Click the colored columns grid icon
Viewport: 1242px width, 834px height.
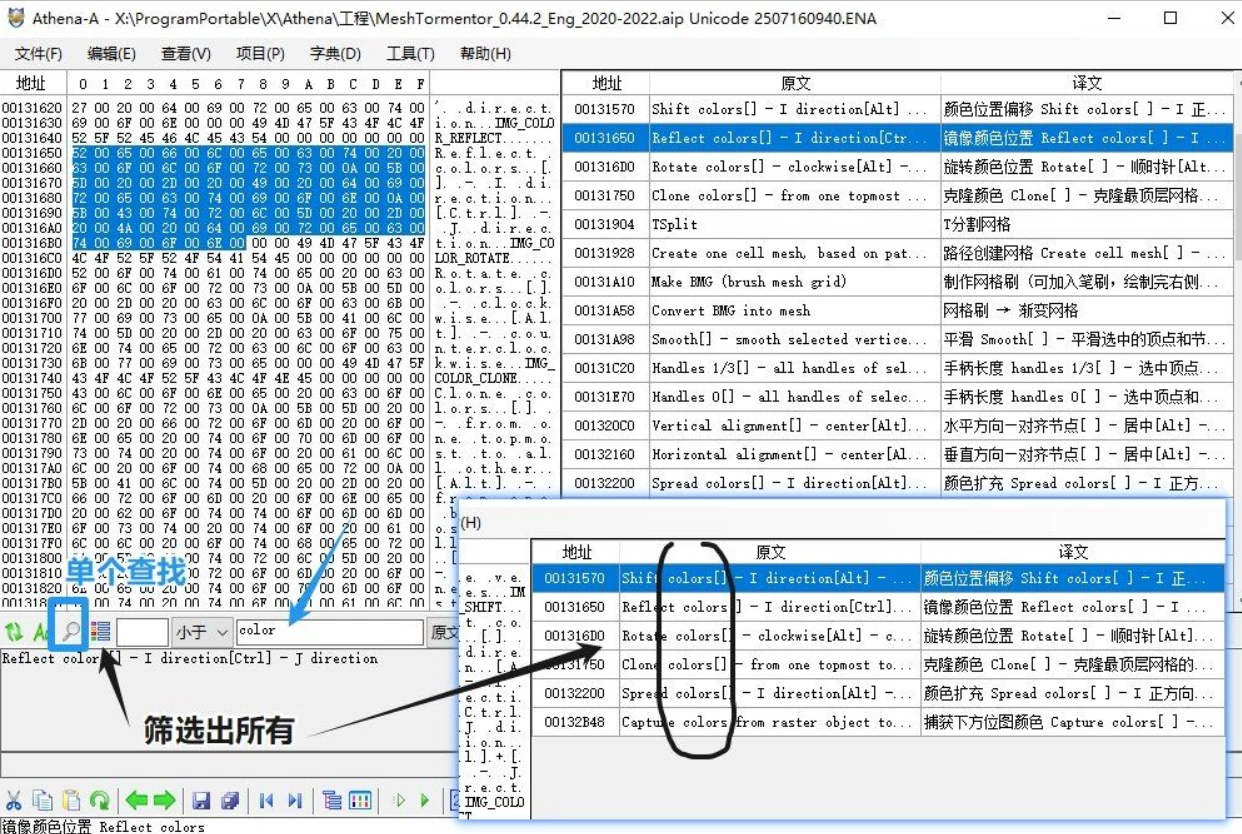360,800
